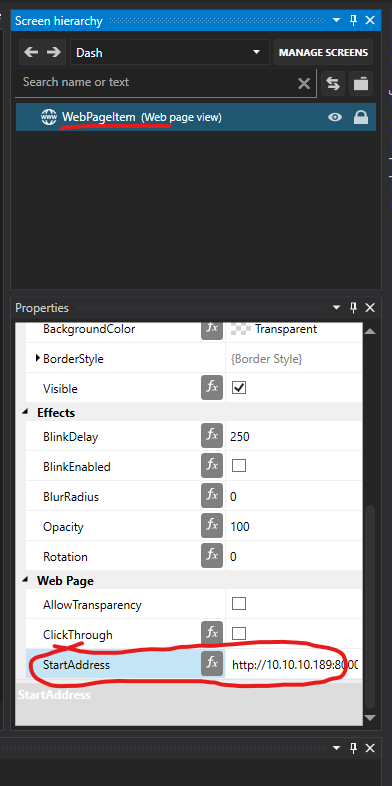Collapse the Effects section

(x=25, y=413)
